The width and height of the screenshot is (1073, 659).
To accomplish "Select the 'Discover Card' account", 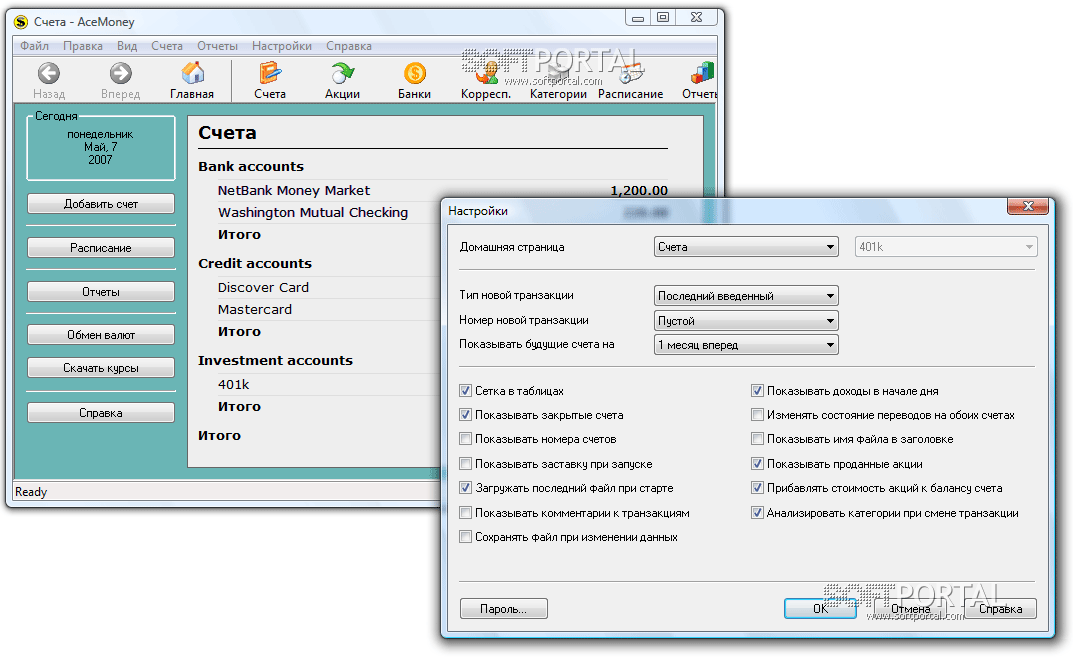I will click(263, 287).
